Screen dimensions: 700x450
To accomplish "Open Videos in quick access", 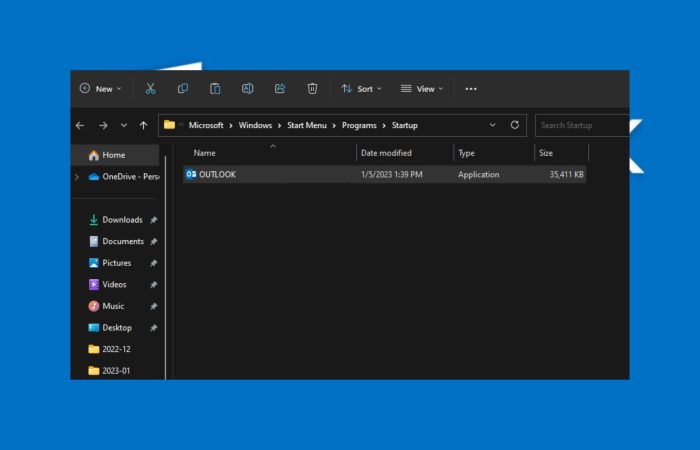I will tap(114, 284).
